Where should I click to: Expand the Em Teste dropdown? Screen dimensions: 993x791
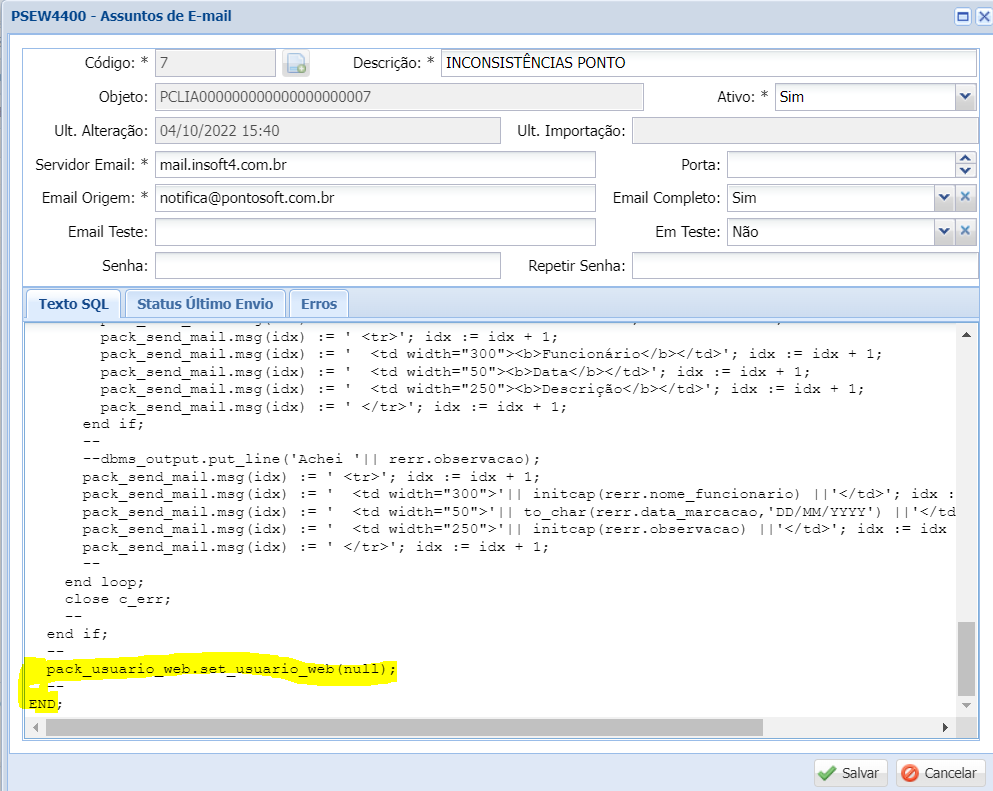[x=944, y=231]
